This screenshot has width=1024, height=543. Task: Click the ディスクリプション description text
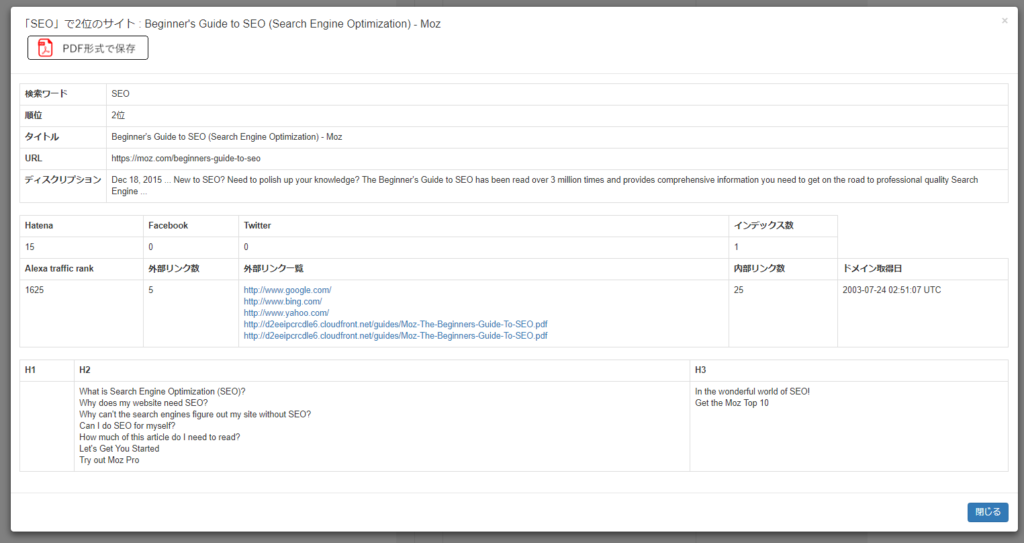pos(545,185)
